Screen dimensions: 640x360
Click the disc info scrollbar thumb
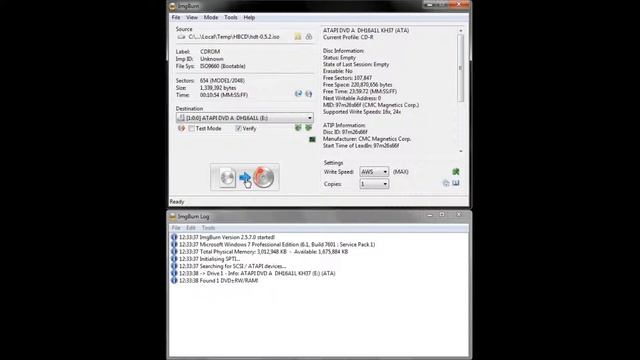(x=461, y=68)
